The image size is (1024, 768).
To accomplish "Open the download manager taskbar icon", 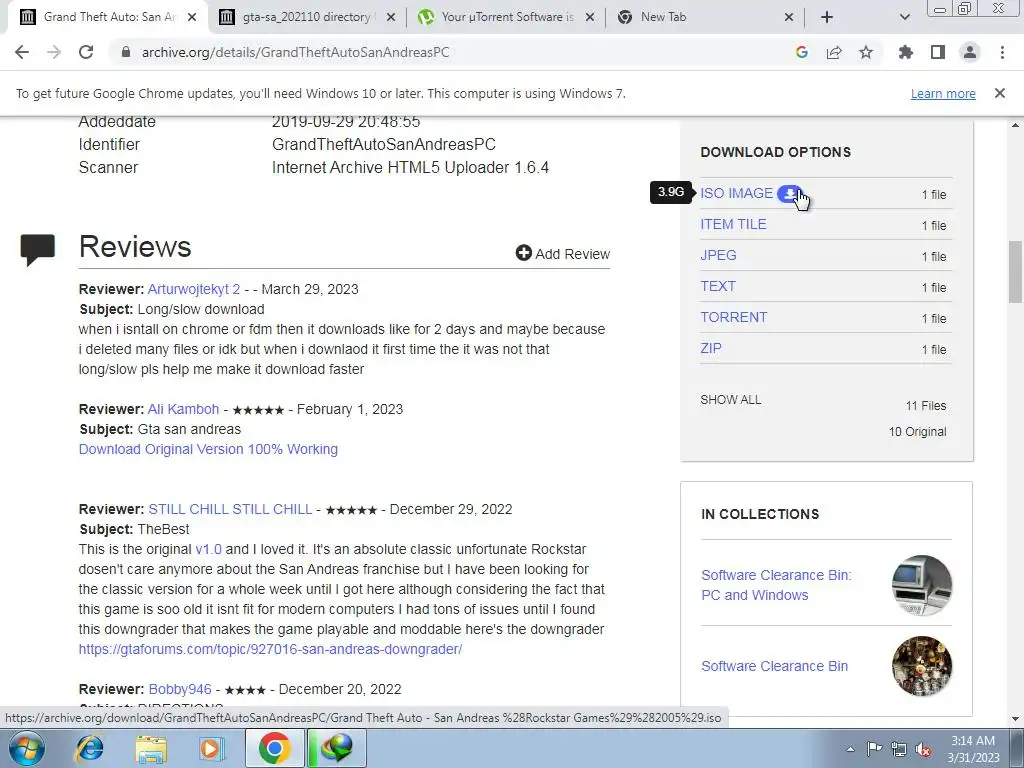I will (337, 748).
